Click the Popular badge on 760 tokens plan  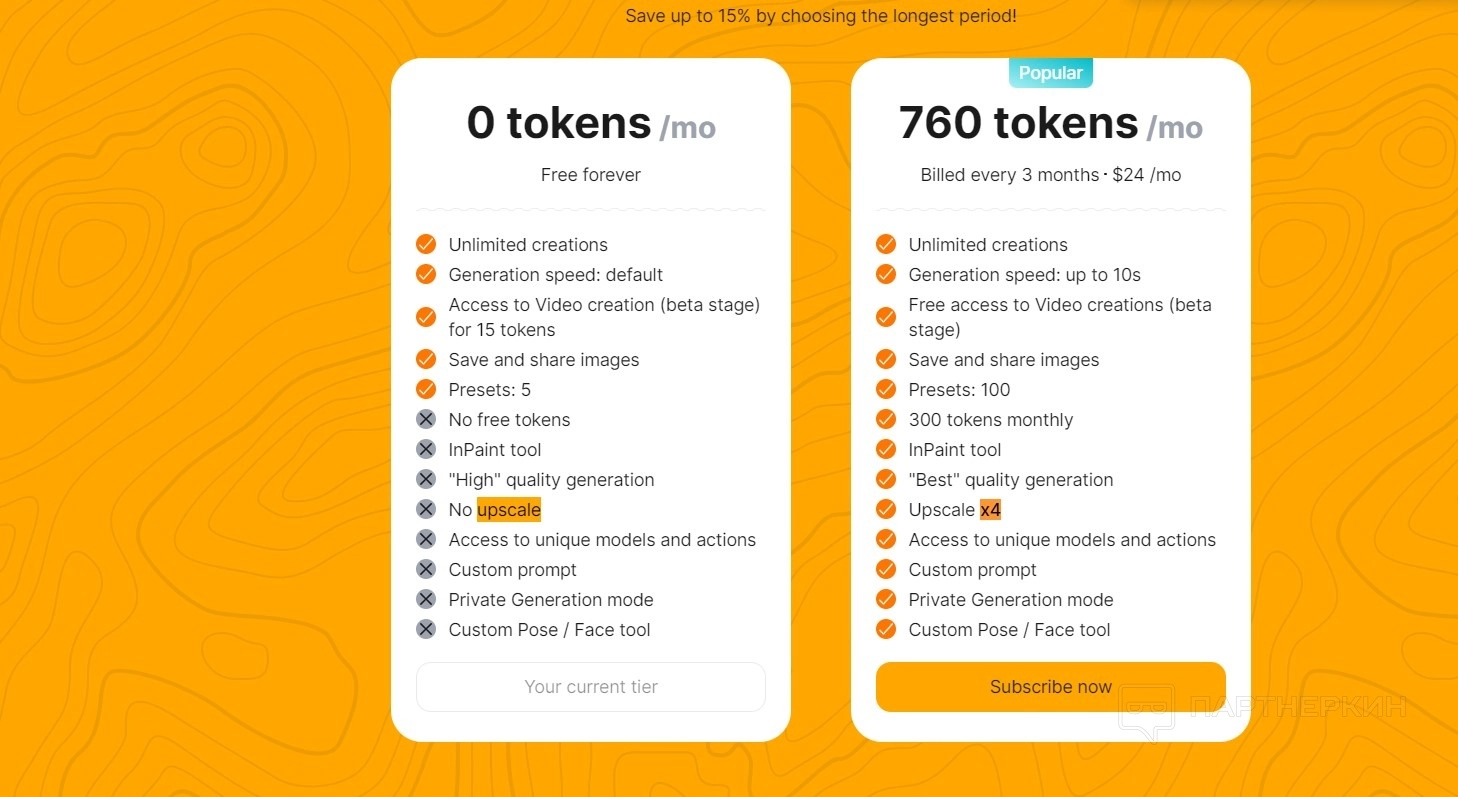tap(1050, 73)
